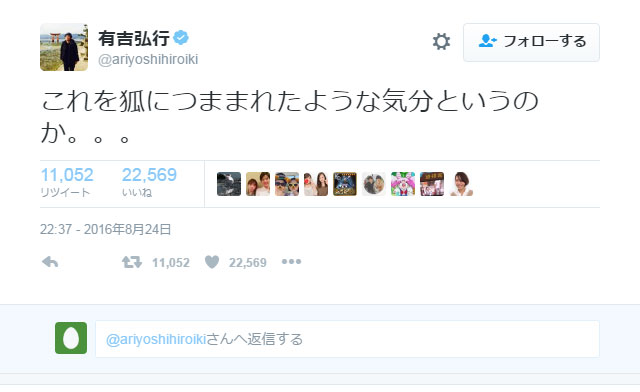
Task: Click first liker avatar with dolphin
Action: 229,184
